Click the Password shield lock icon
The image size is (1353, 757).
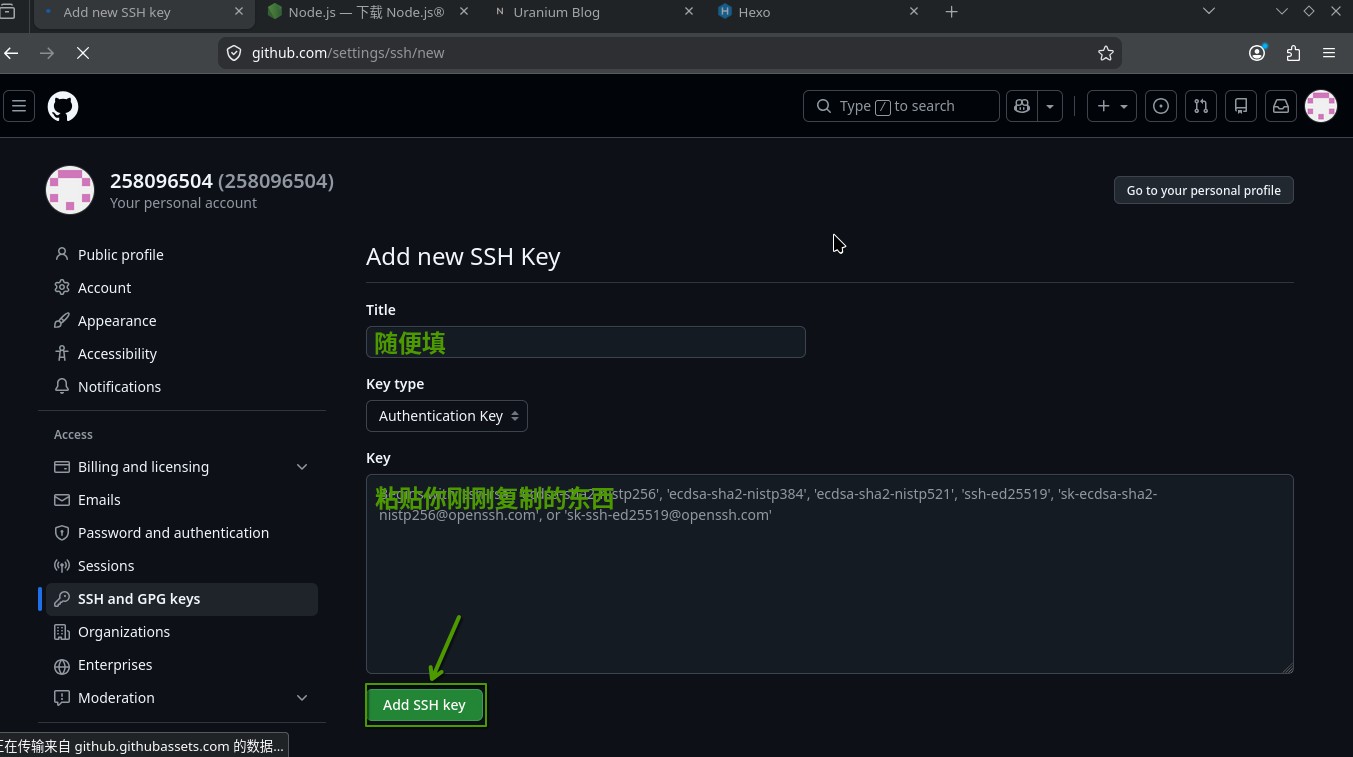pos(62,532)
